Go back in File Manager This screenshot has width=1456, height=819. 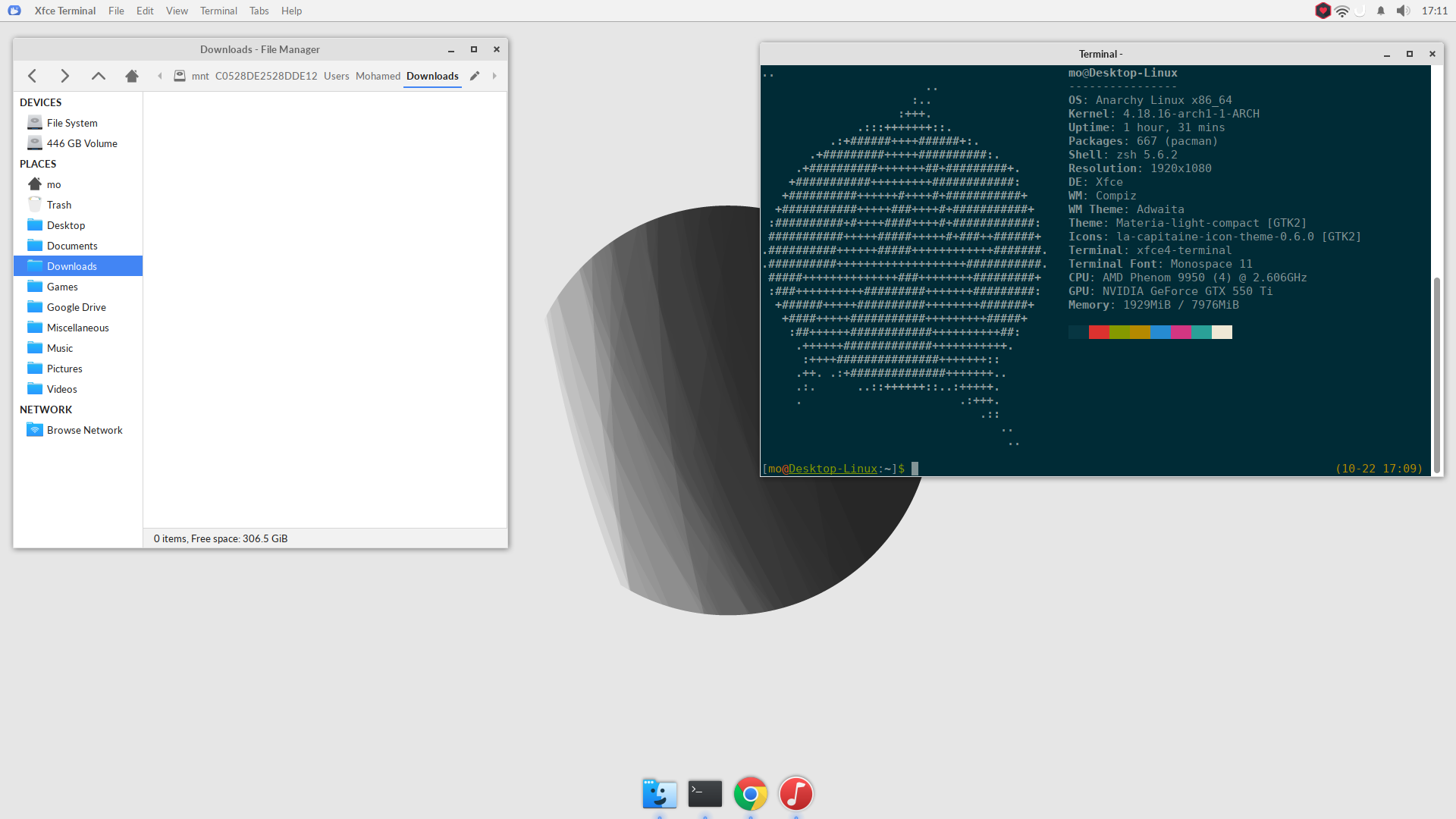(x=32, y=76)
